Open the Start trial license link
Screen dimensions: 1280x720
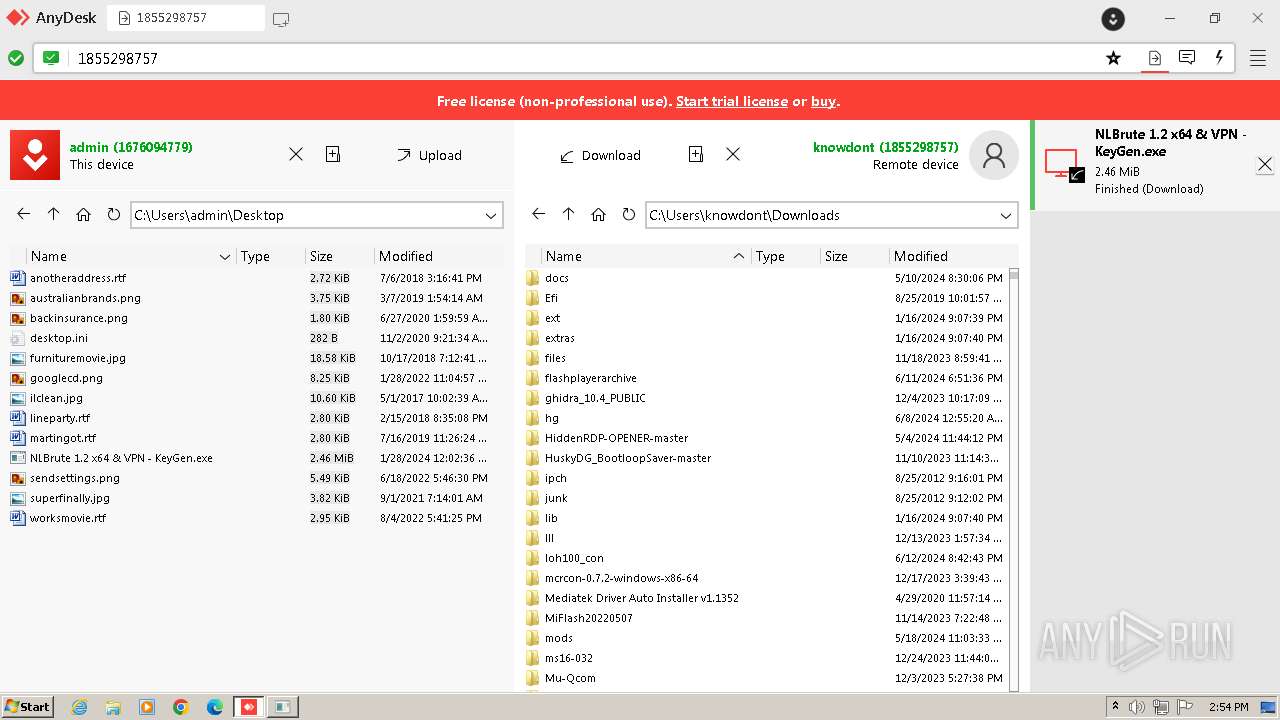tap(732, 101)
